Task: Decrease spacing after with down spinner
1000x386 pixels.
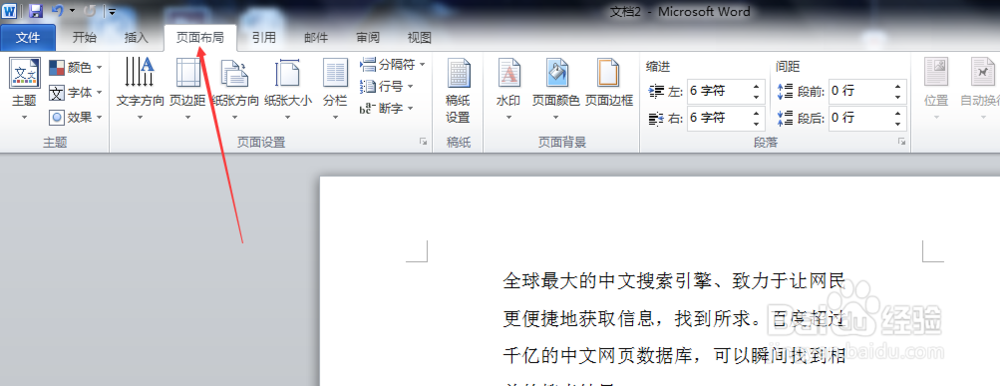Action: pyautogui.click(x=898, y=124)
